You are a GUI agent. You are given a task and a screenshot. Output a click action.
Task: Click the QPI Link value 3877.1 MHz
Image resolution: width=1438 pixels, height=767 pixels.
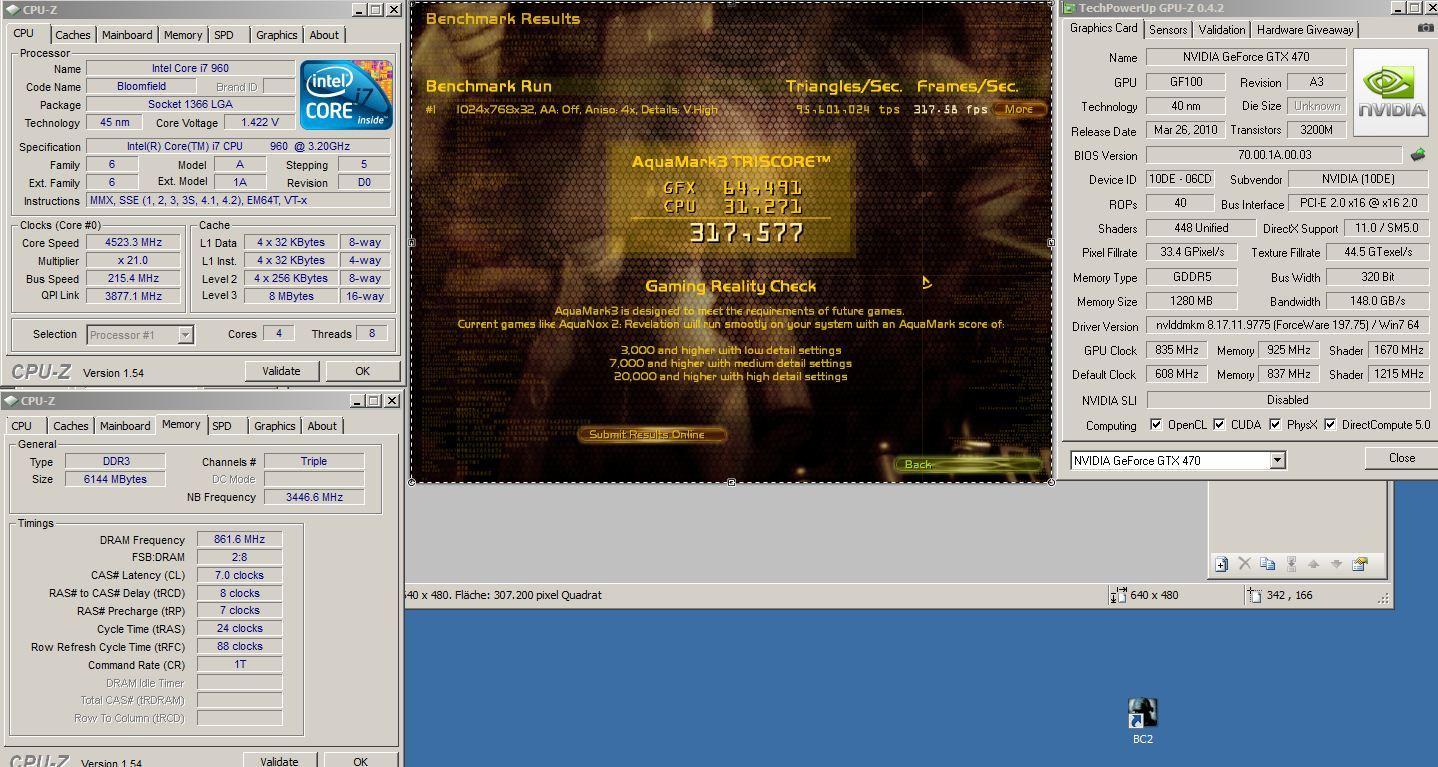pos(134,296)
